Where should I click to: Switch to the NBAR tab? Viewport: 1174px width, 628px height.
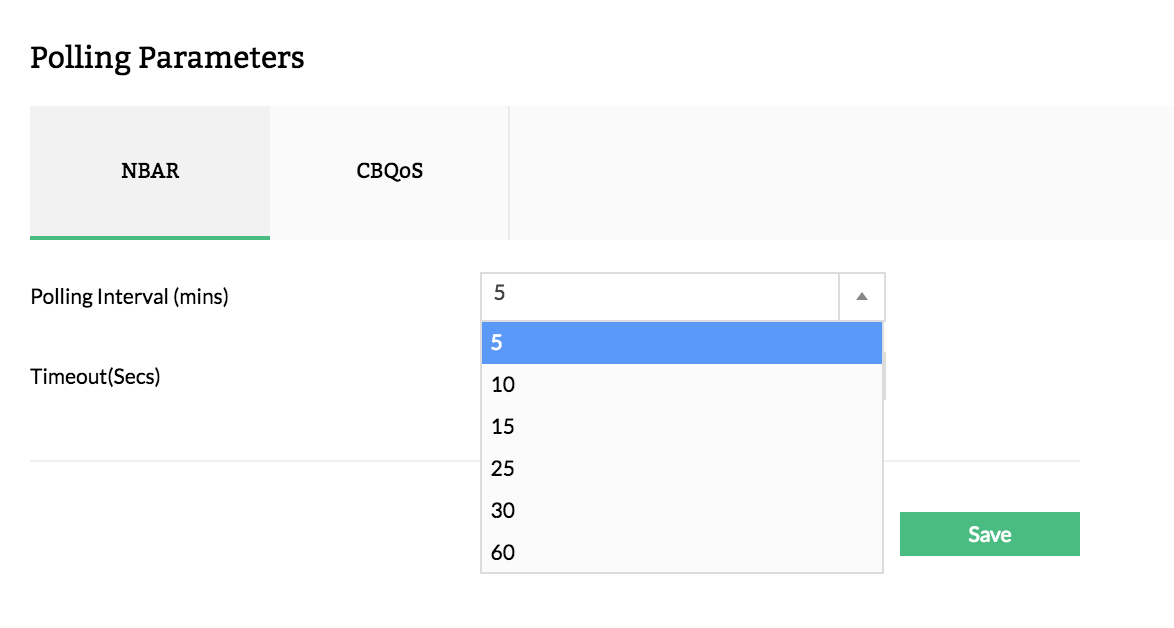(x=150, y=171)
